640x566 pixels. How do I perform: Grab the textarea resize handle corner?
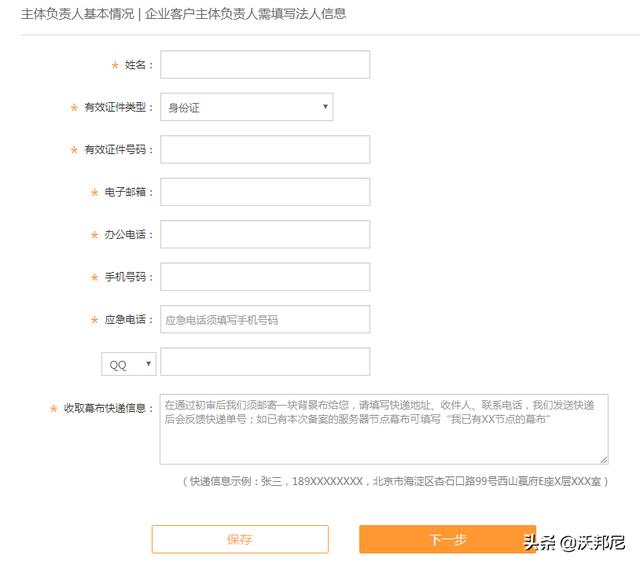(604, 460)
